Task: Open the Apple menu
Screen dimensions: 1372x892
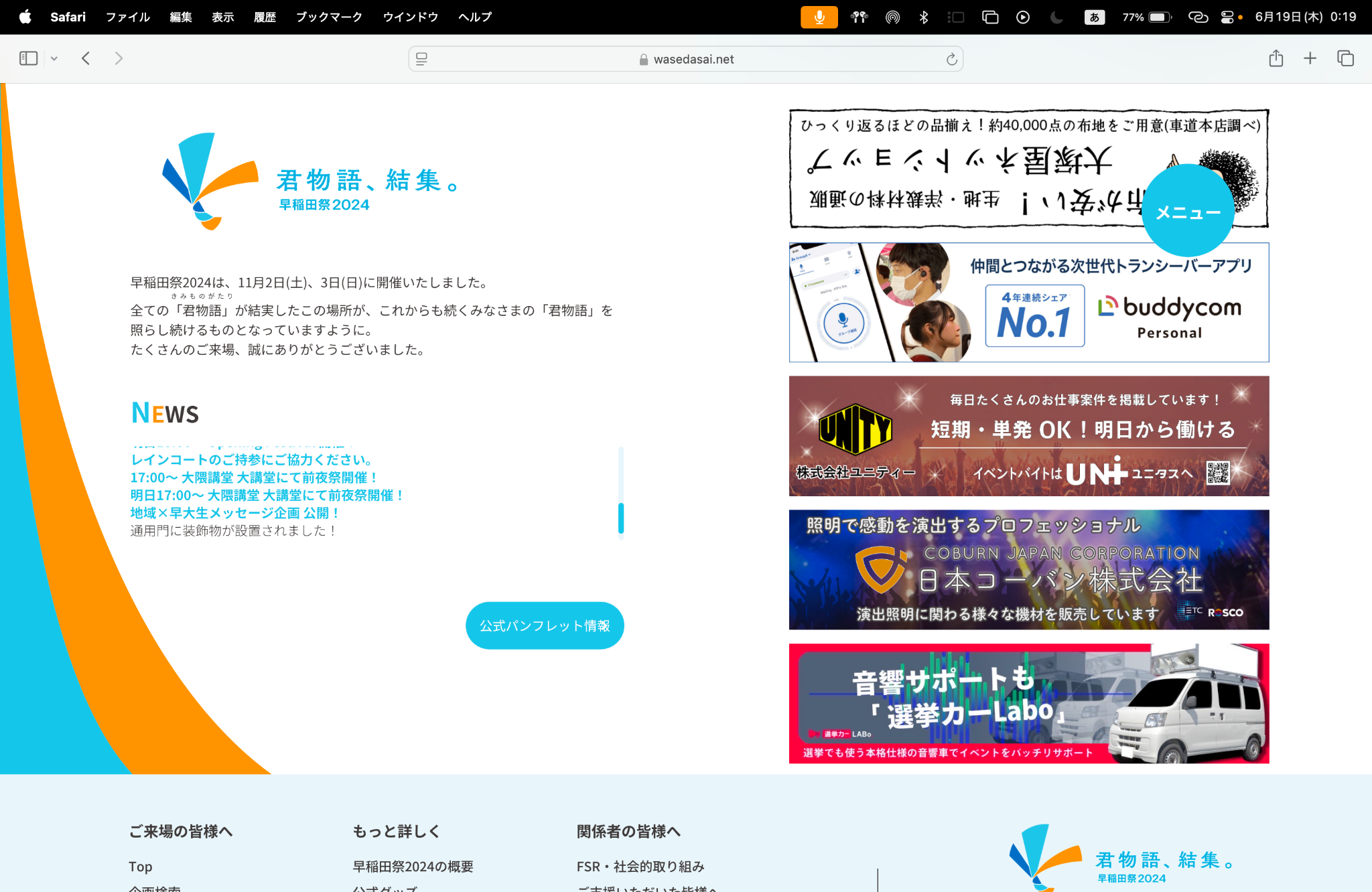Action: pos(25,17)
